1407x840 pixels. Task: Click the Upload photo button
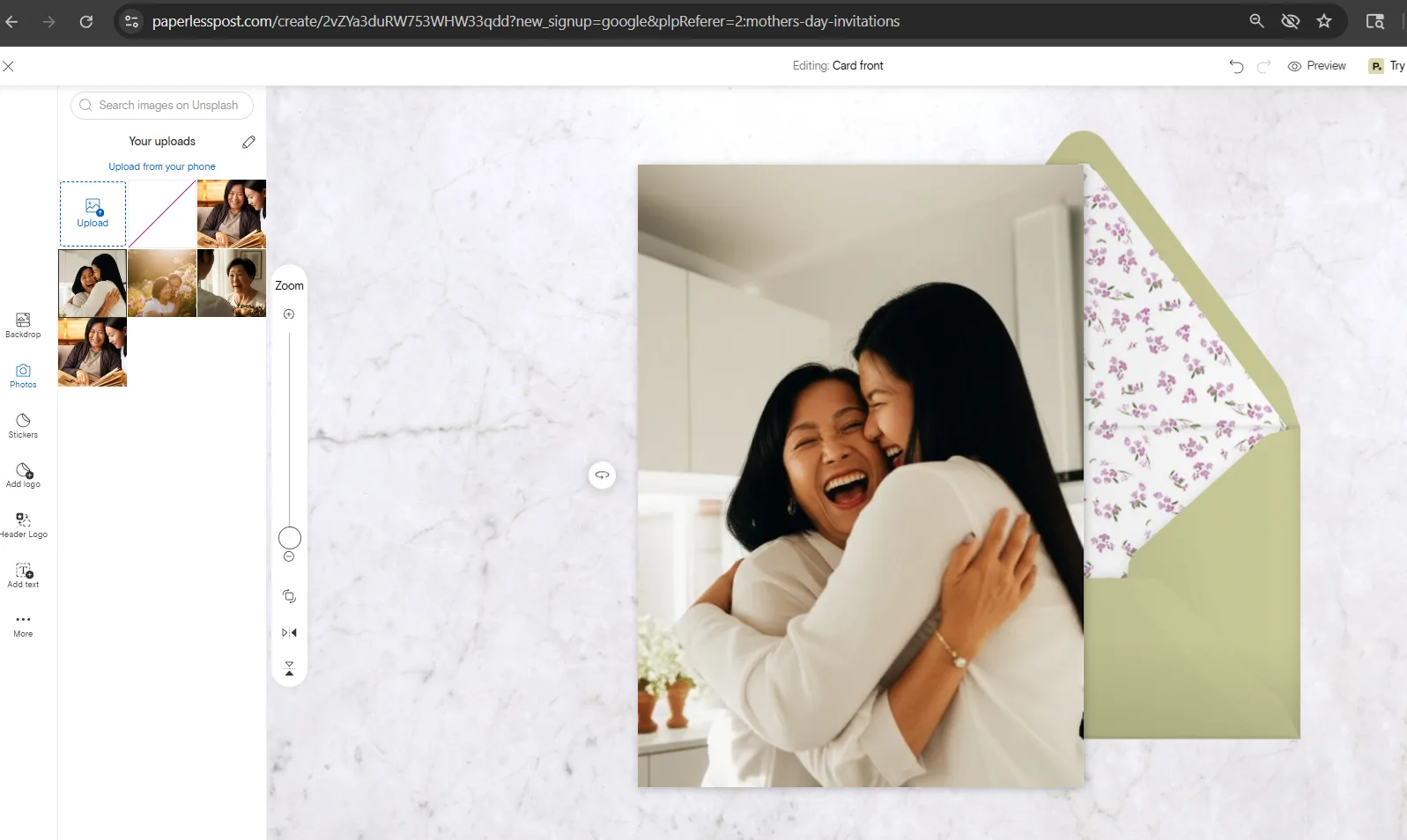[x=93, y=214]
